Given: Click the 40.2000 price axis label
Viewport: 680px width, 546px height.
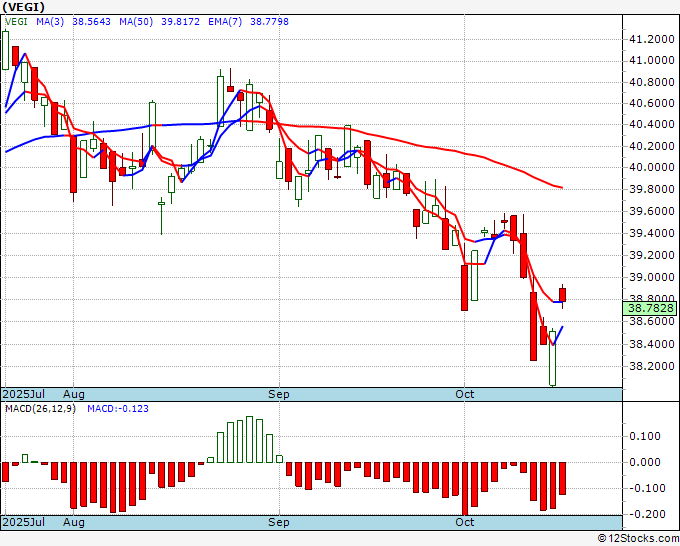Looking at the screenshot, I should [x=651, y=146].
